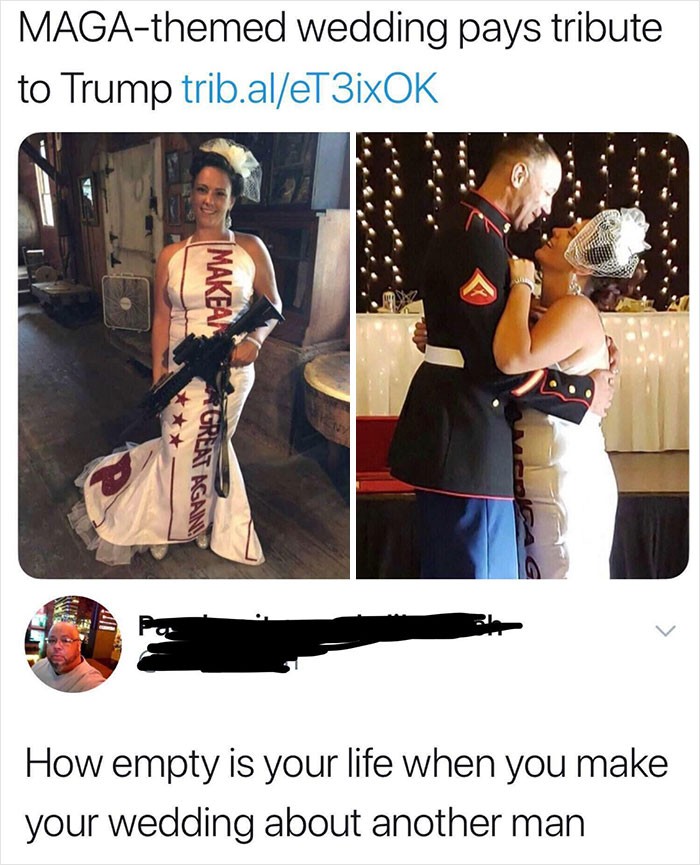Click the box fan behind the bride
Viewport: 700px width, 865px height.
(126, 303)
